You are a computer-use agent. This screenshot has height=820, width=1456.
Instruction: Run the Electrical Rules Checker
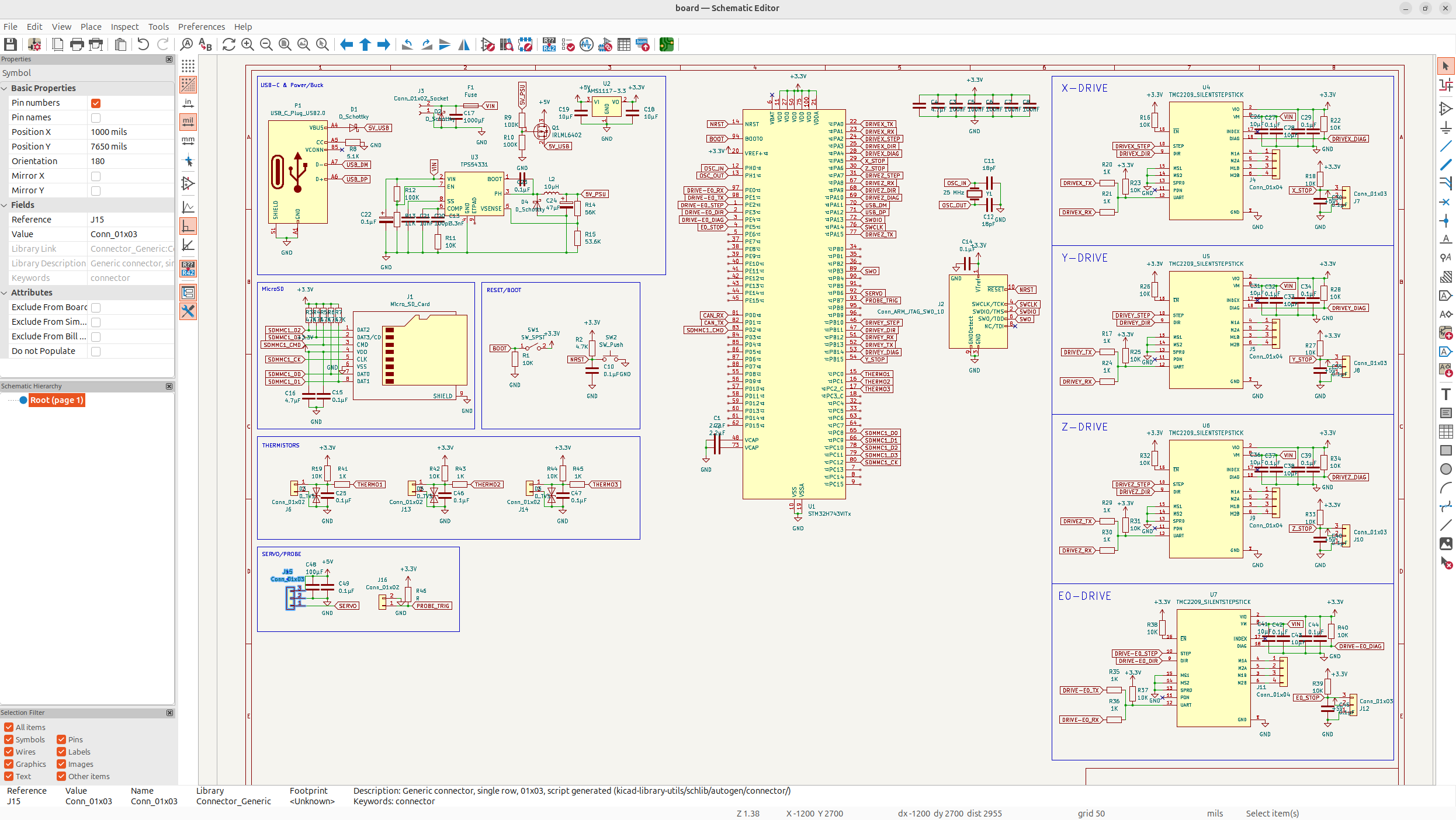tap(568, 44)
